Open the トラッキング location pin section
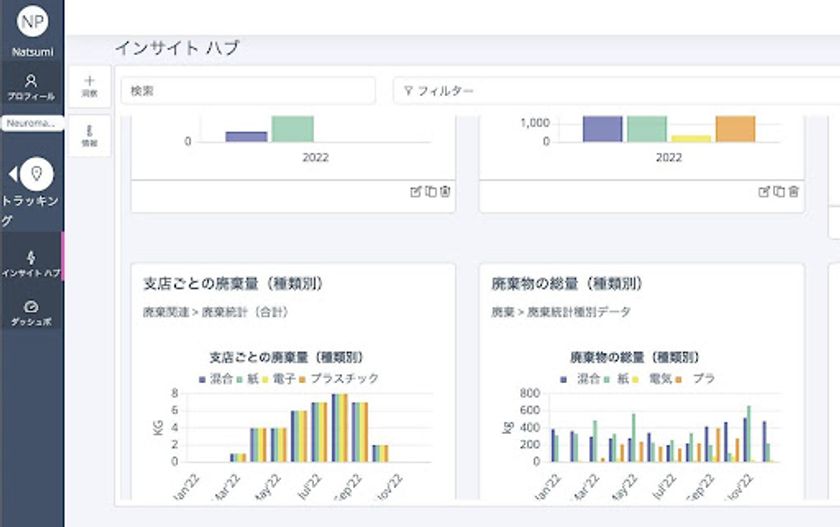840x527 pixels. click(x=36, y=174)
